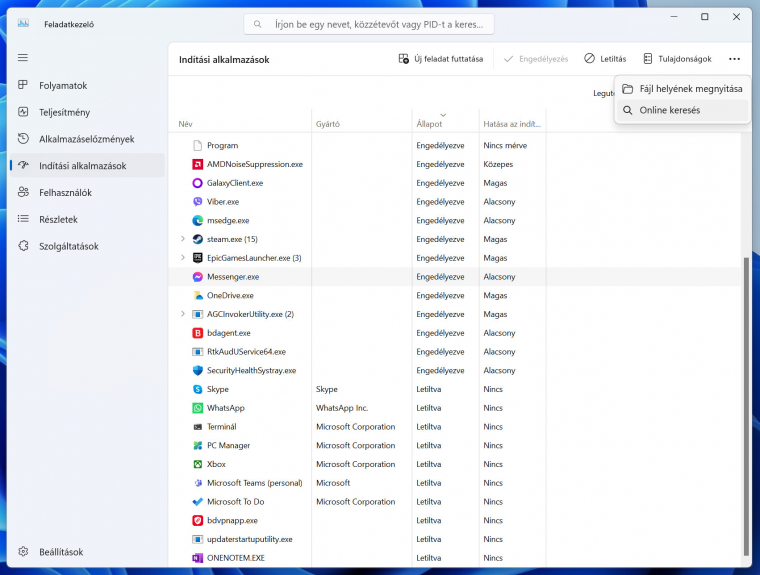Click the ONENOTEM.EXE OneNote icon
The image size is (760, 575).
pos(197,558)
